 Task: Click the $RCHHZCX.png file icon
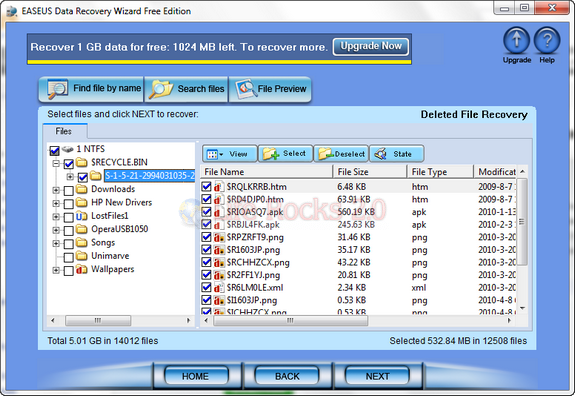tap(219, 263)
